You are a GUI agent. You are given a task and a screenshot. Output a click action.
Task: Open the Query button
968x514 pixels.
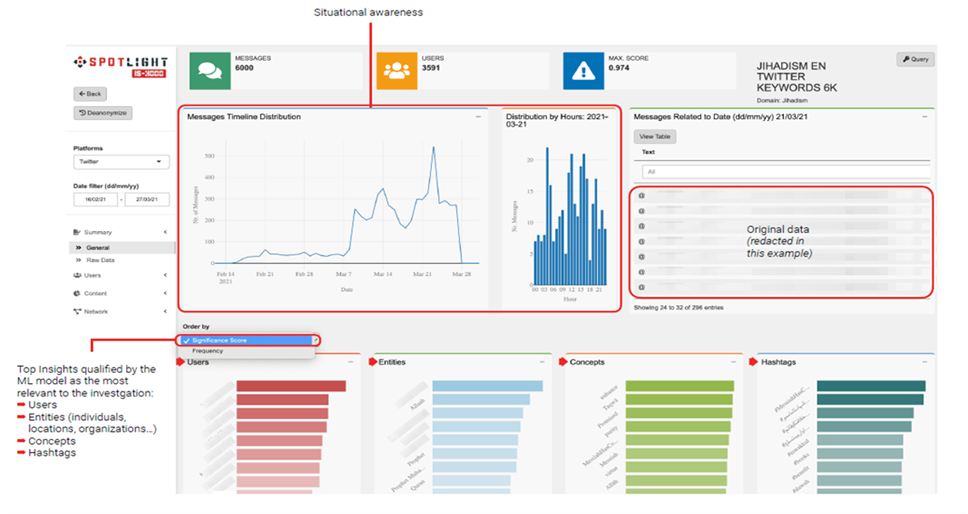click(916, 59)
